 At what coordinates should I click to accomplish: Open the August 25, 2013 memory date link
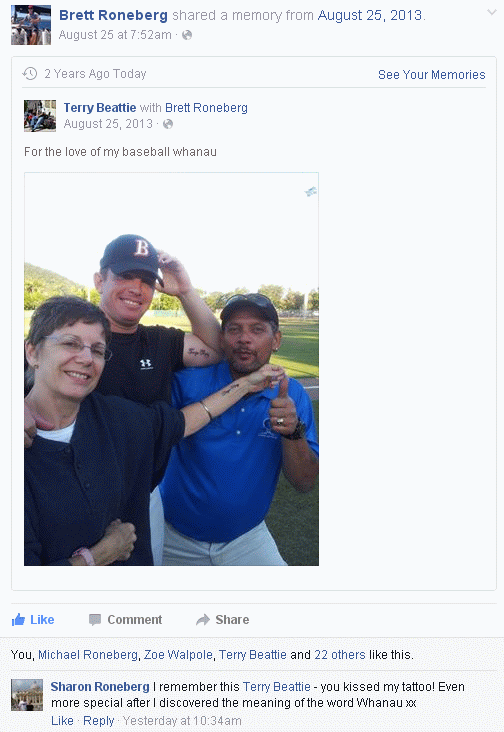coord(371,15)
